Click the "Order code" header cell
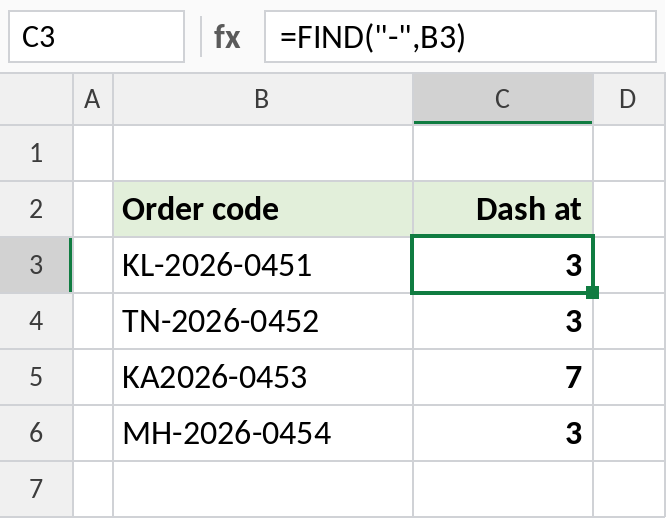The image size is (666, 518). [x=263, y=209]
